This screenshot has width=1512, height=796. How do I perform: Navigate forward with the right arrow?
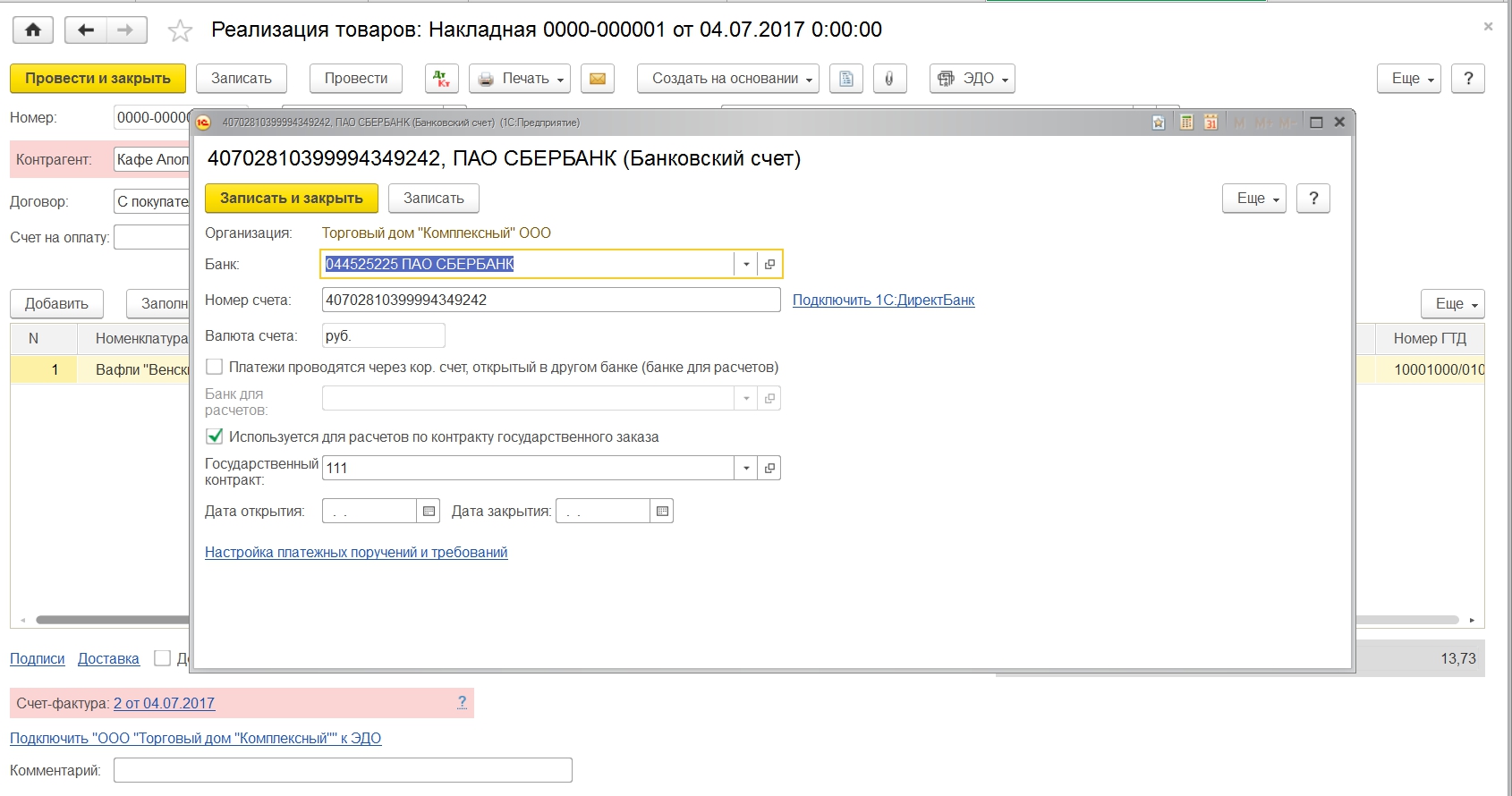(126, 30)
